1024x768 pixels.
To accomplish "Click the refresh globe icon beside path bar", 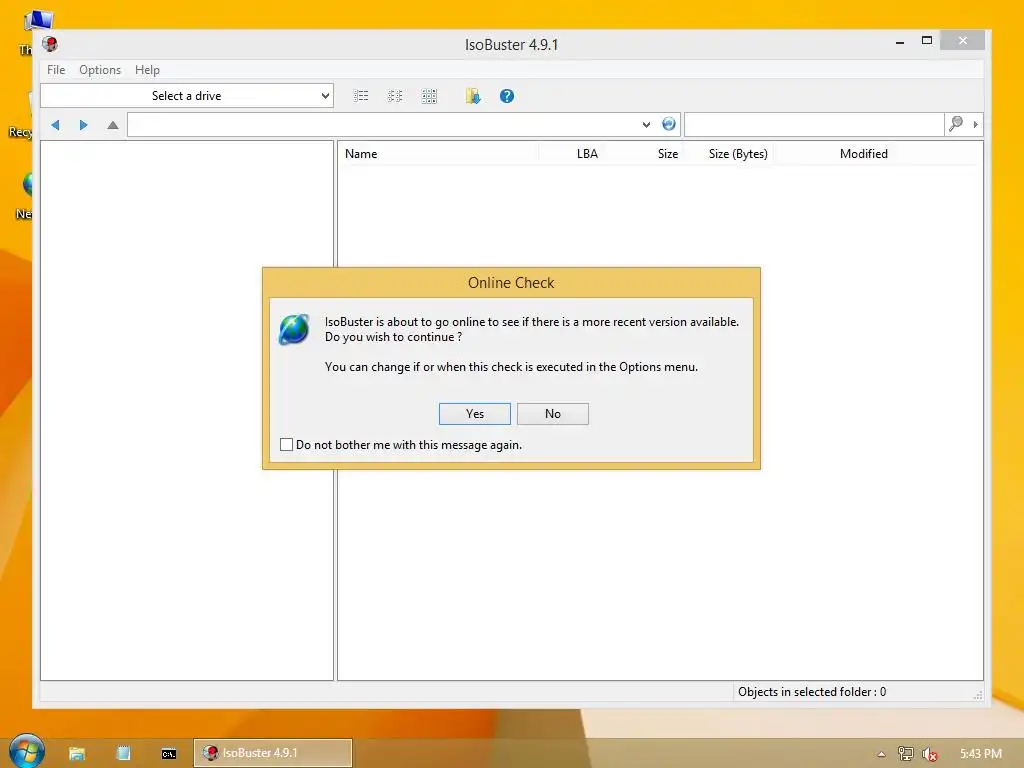I will pyautogui.click(x=669, y=124).
